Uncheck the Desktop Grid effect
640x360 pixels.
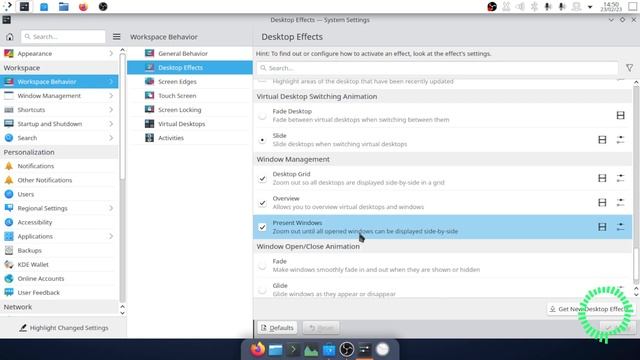[262, 179]
